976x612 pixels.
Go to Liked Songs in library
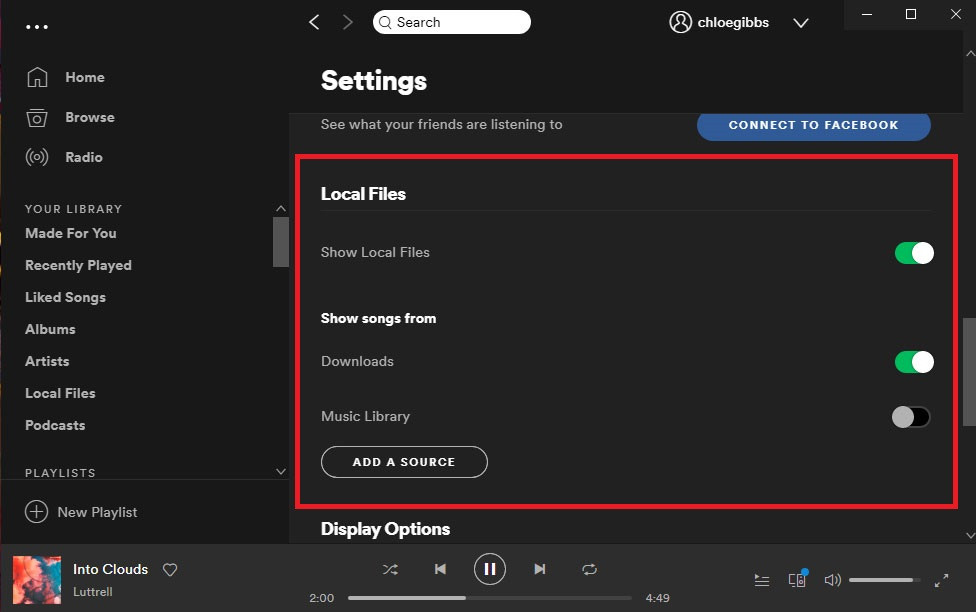click(65, 297)
